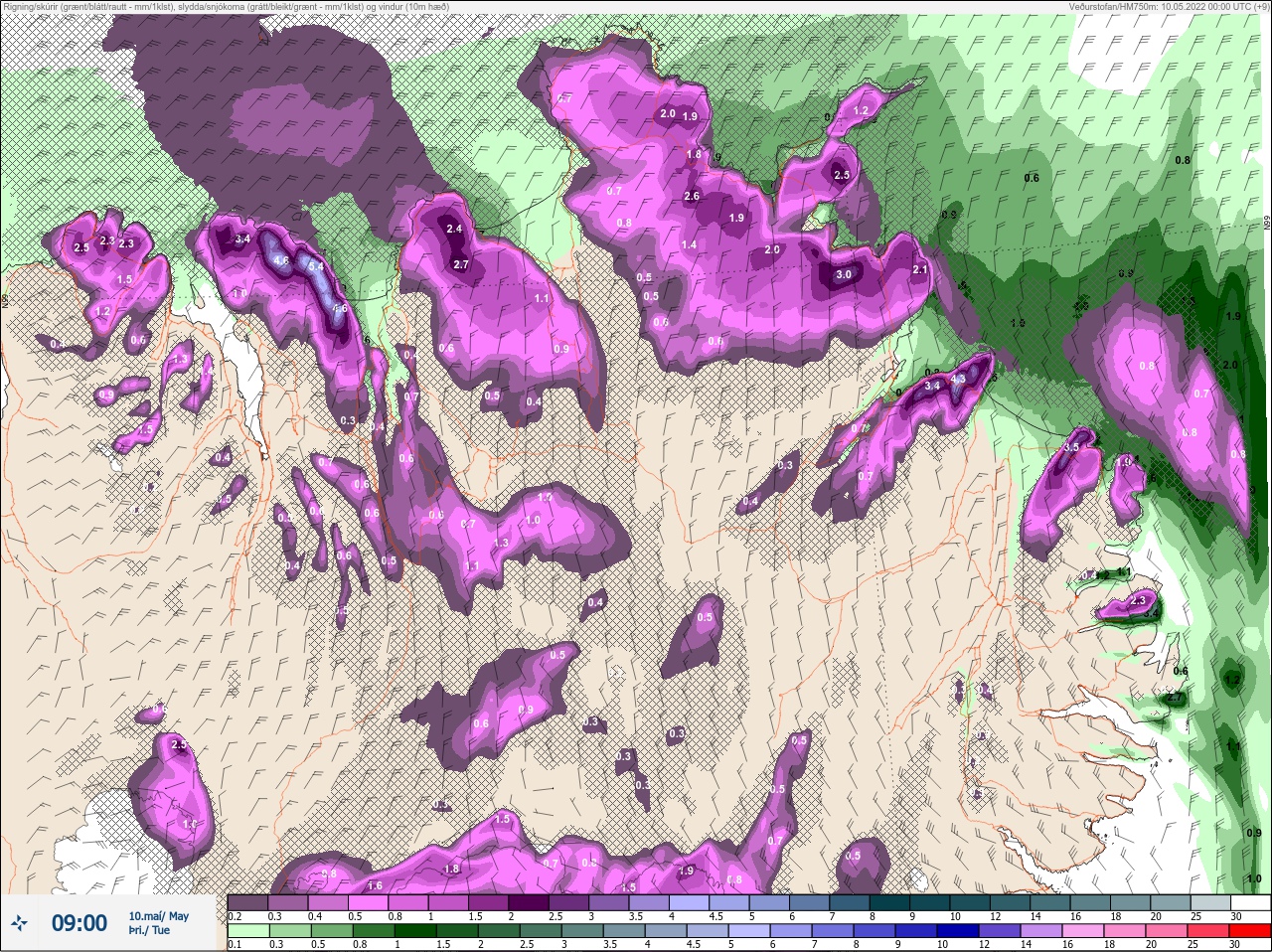Viewport: 1272px width, 952px height.
Task: Click the 09:00 forecast time label
Action: tap(79, 923)
